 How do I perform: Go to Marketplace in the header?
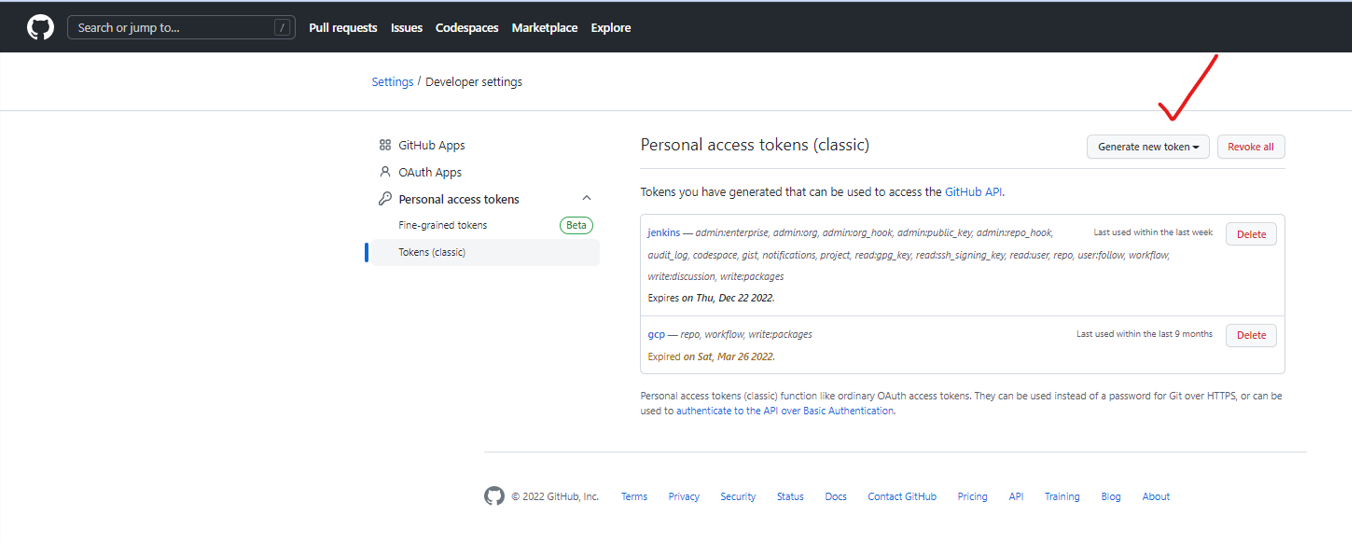point(544,28)
